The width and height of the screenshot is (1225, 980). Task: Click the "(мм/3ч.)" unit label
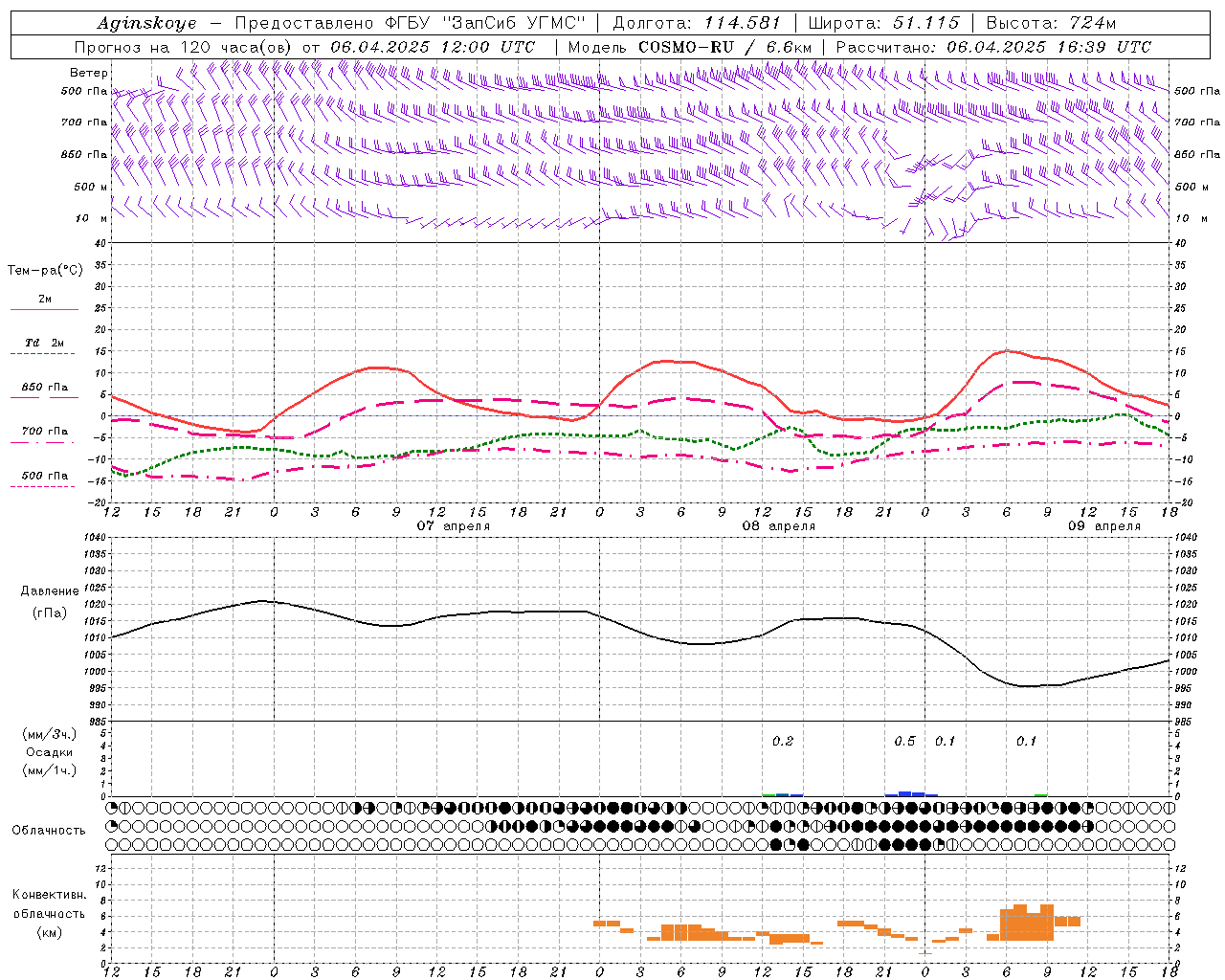49,734
